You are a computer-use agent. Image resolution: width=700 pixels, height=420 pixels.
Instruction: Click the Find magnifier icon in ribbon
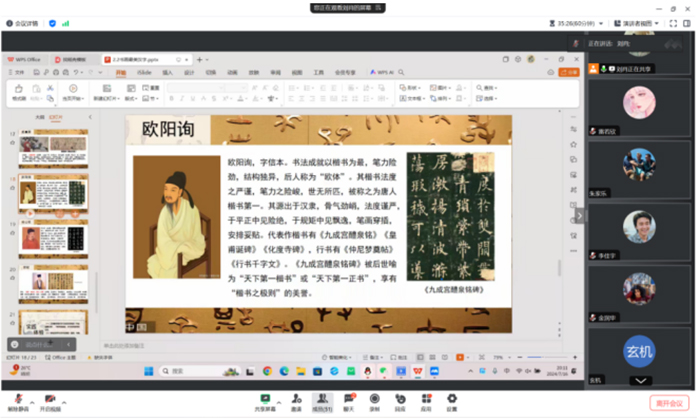pos(479,88)
